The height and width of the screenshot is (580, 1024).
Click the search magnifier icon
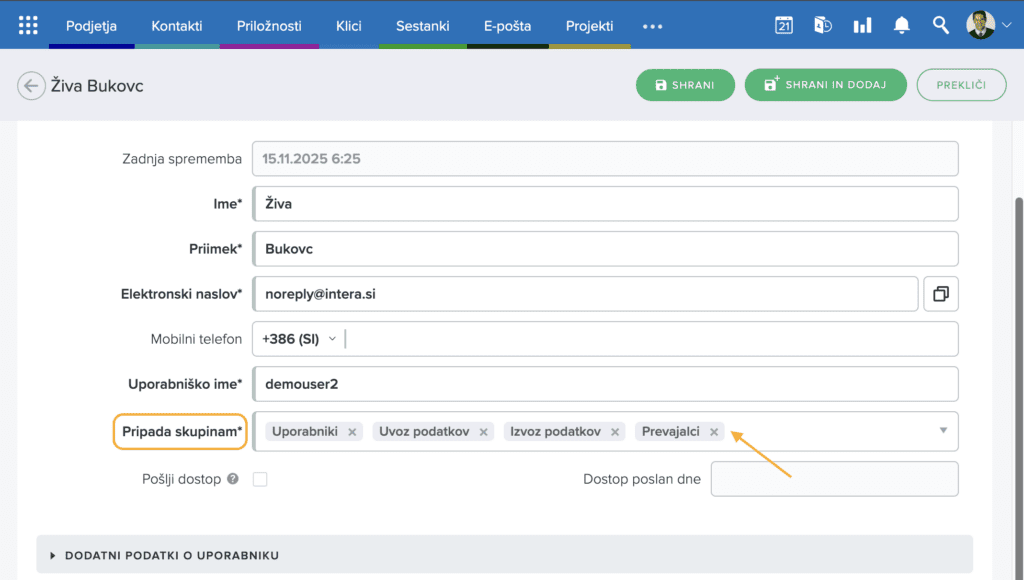point(940,26)
